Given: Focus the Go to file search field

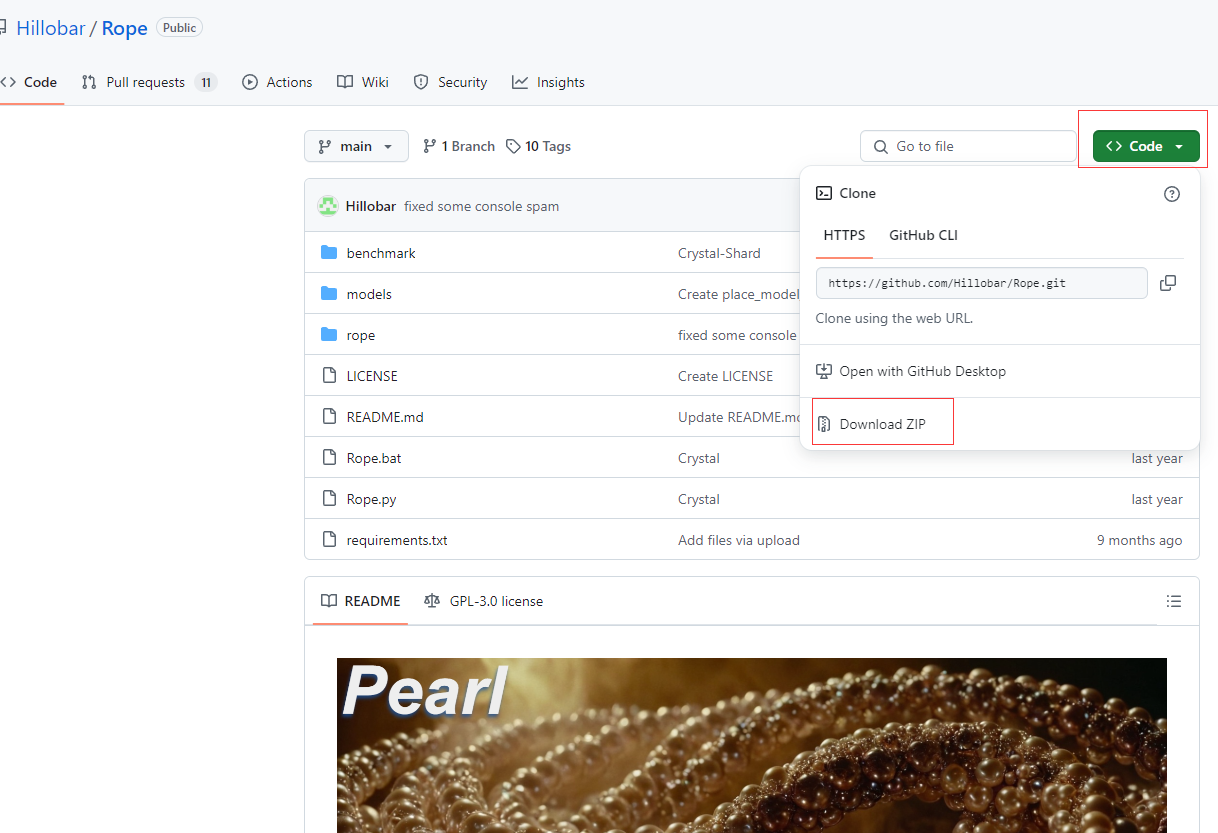Looking at the screenshot, I should 968,146.
